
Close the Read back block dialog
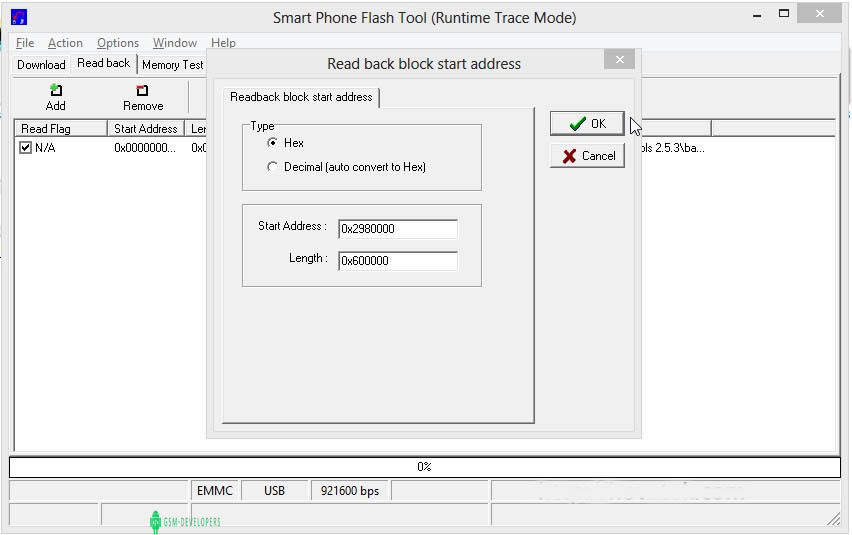click(619, 59)
